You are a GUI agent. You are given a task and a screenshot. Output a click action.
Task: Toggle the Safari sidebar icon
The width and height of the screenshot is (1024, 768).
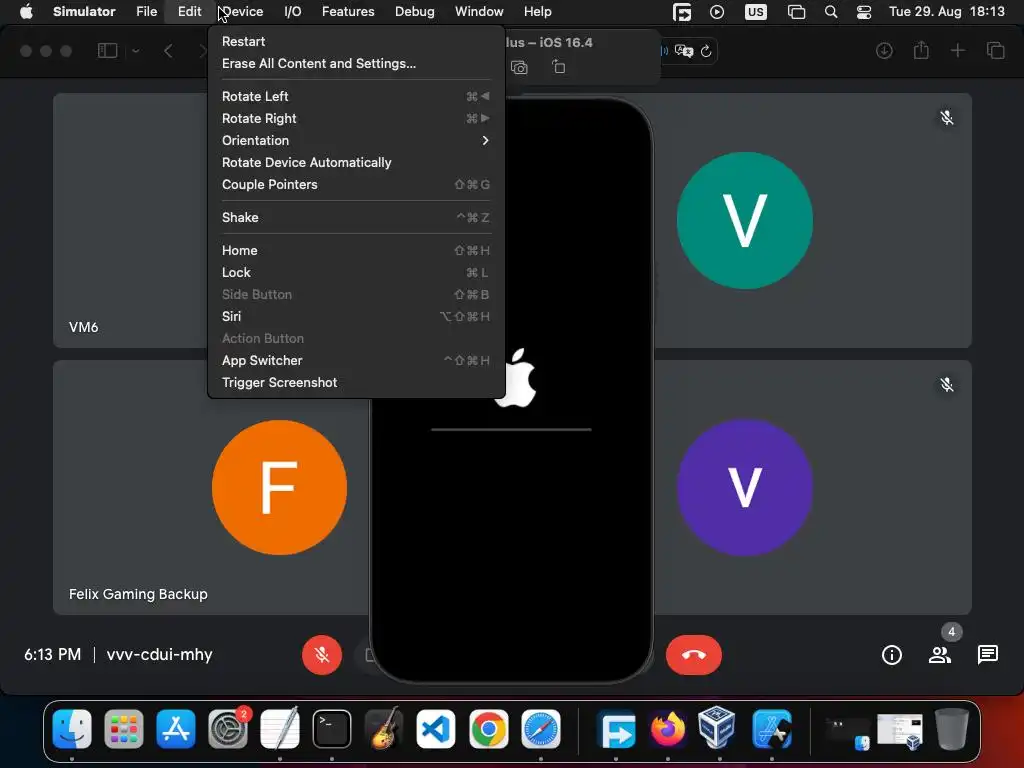[107, 50]
